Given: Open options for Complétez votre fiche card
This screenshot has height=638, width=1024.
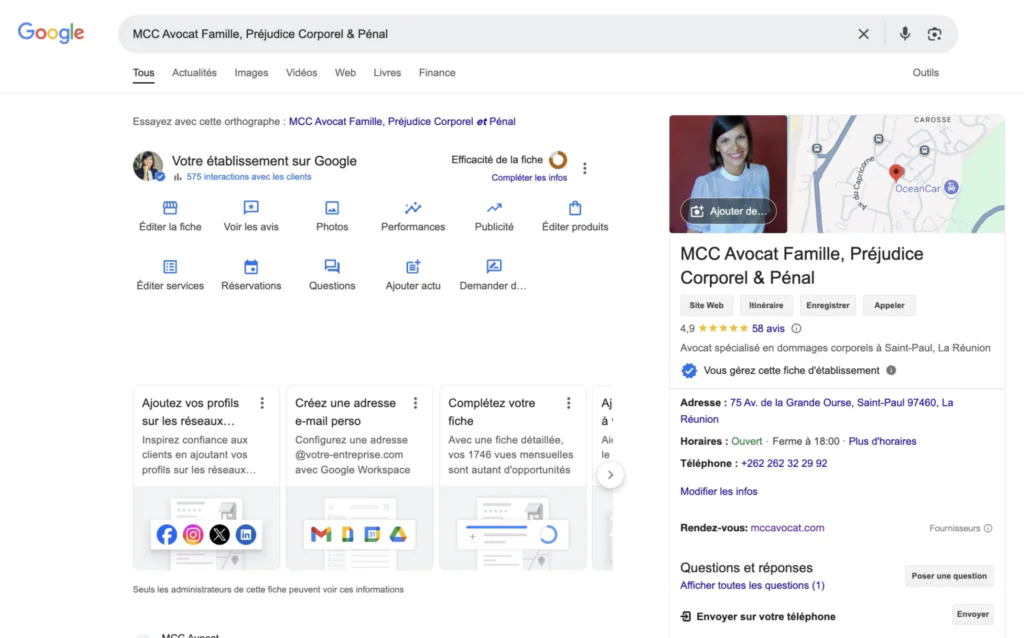Looking at the screenshot, I should 568,403.
